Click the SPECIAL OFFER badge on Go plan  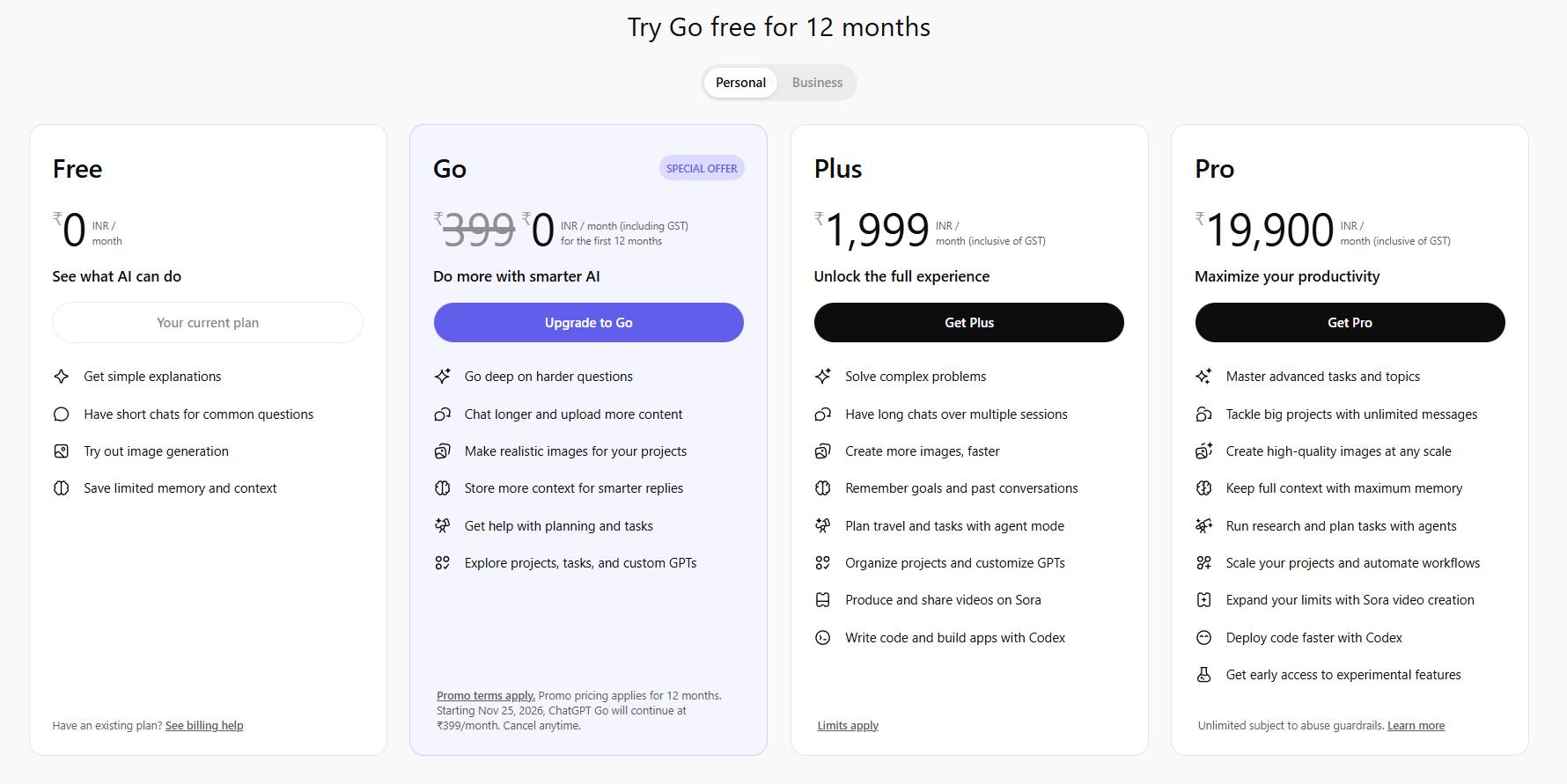pos(701,167)
